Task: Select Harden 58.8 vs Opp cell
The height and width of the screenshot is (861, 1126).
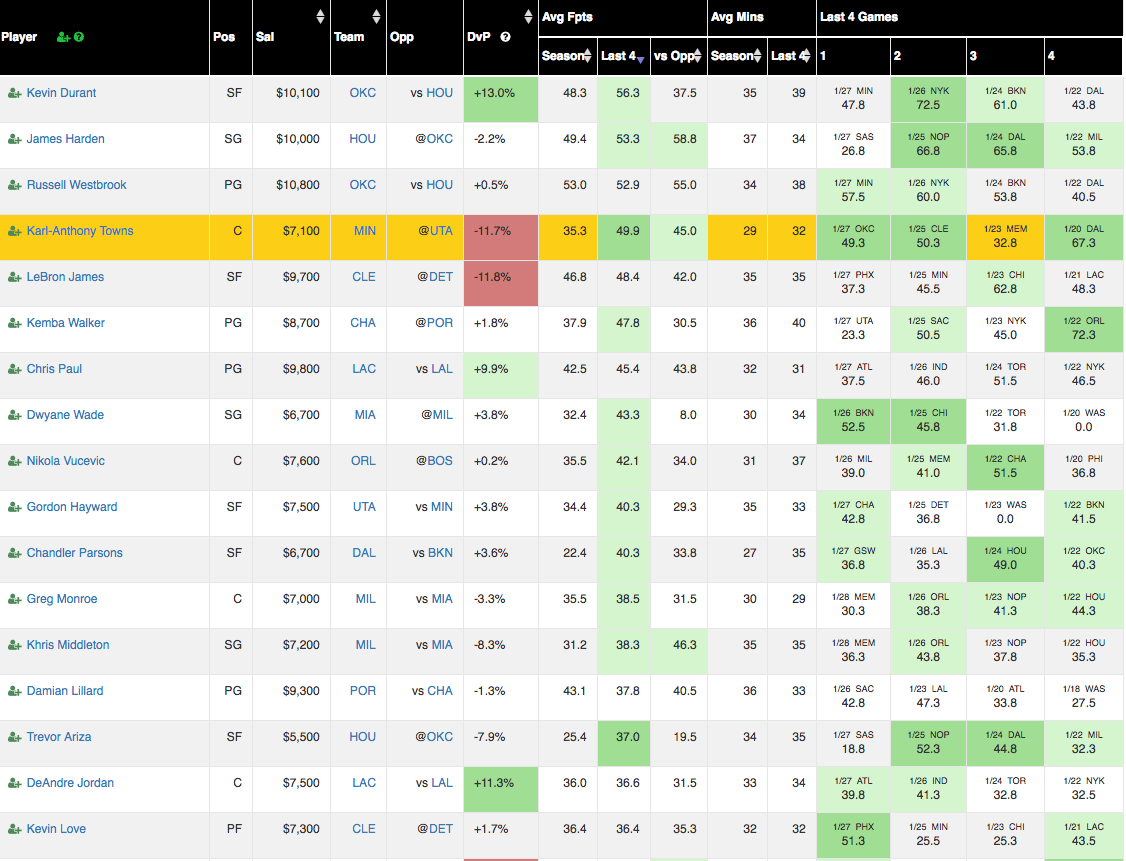Action: point(679,145)
